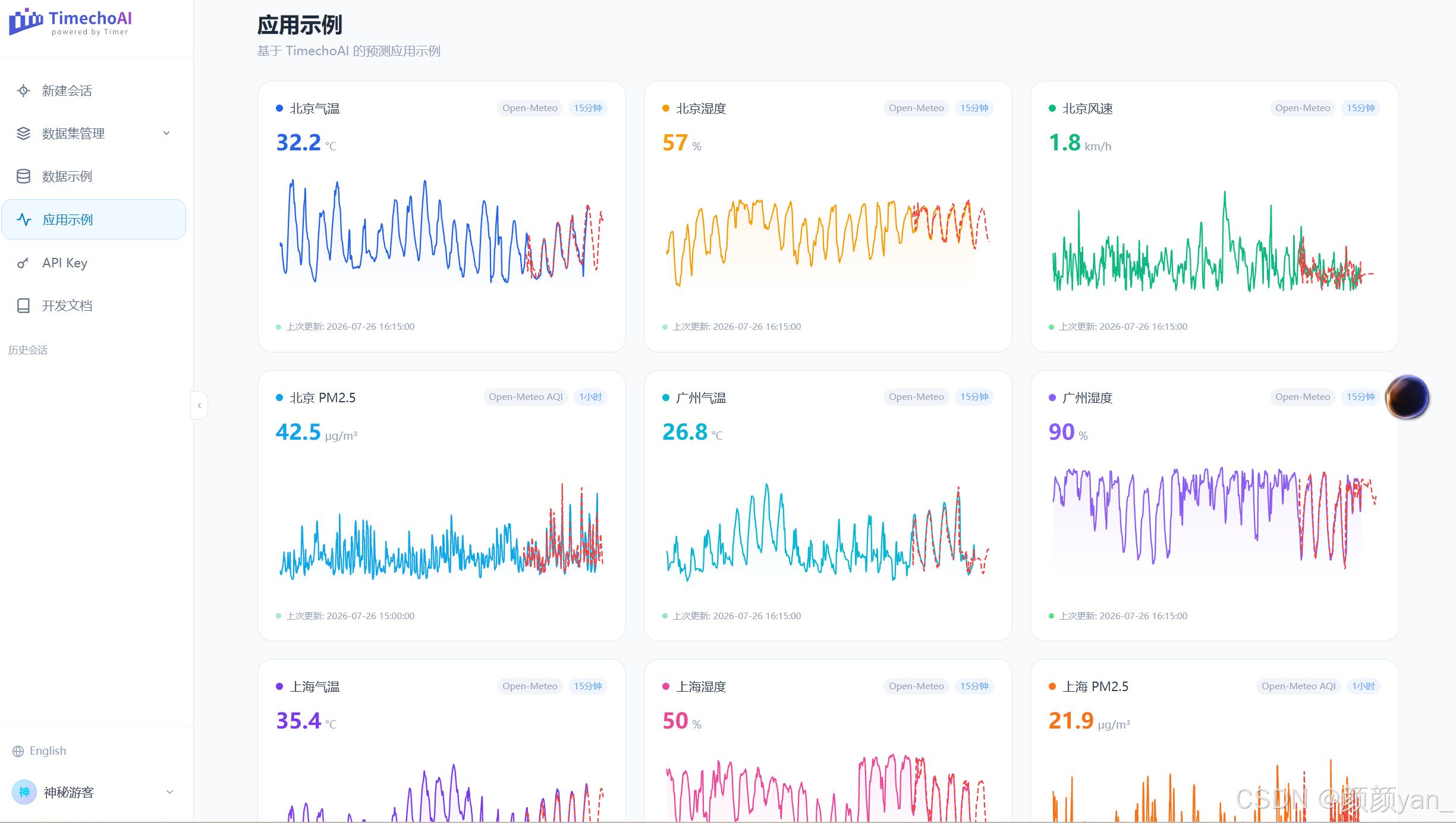Click the 历史会话 section label
Image resolution: width=1456 pixels, height=823 pixels.
[x=28, y=350]
